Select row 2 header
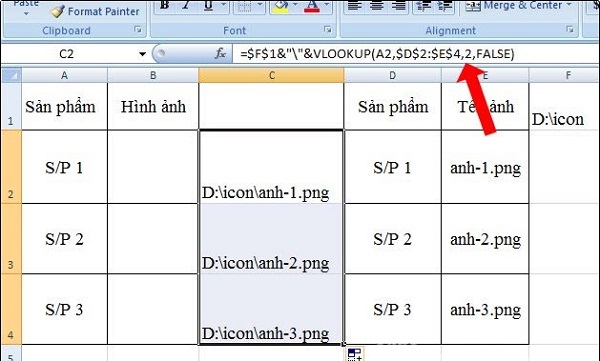 point(11,167)
